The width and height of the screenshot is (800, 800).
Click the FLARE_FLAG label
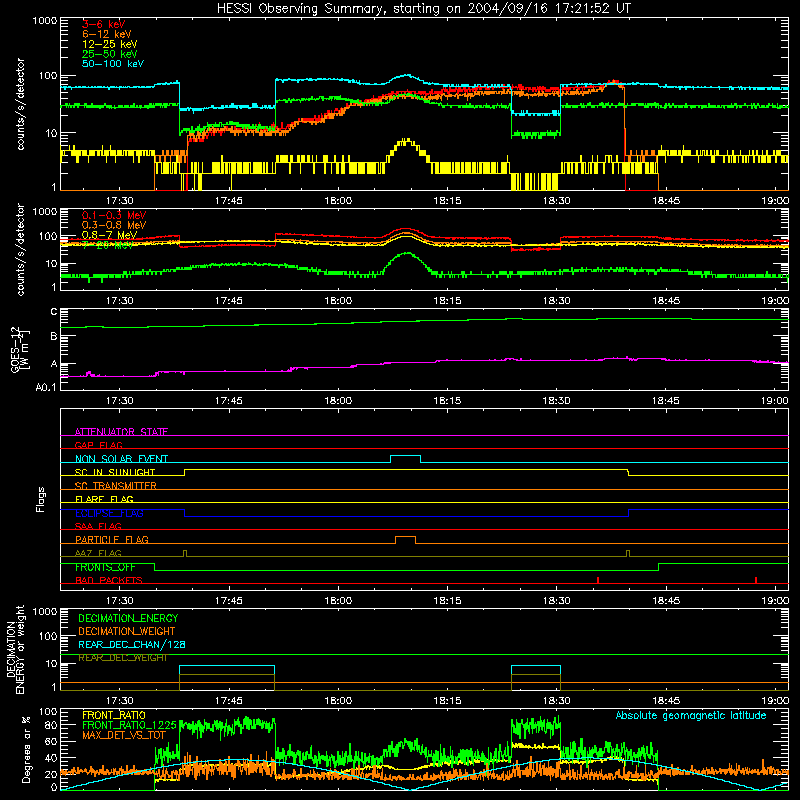coord(104,499)
